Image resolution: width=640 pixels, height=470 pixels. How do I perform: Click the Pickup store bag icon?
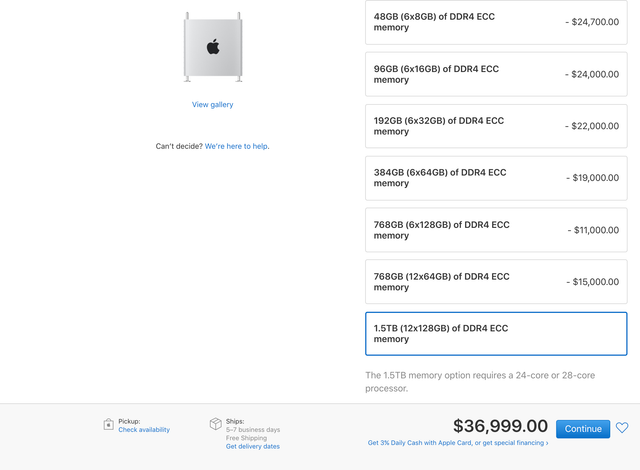tap(108, 424)
